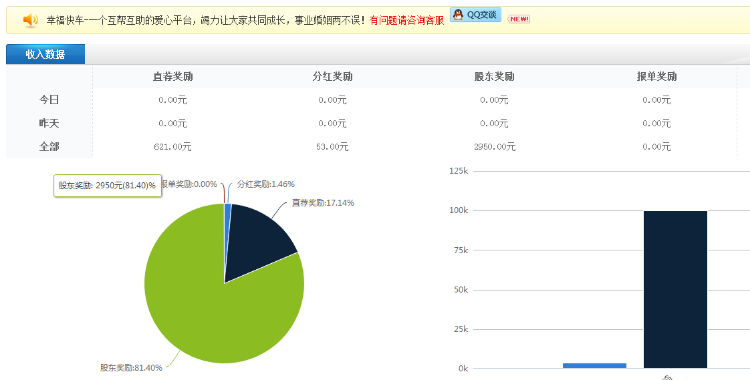
Task: Click the 0k axis label
Action: [463, 369]
